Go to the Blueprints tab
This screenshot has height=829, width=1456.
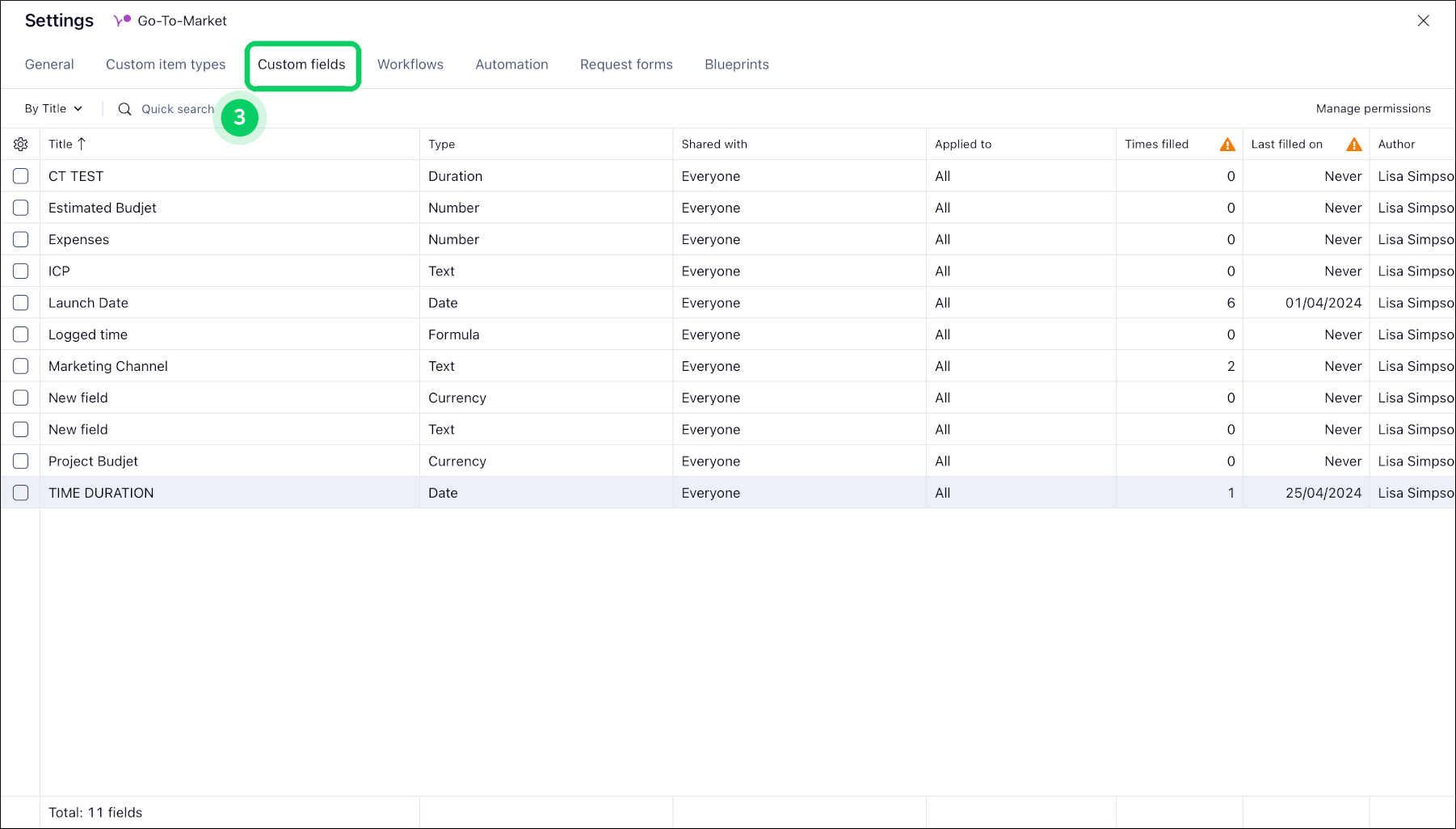[736, 65]
